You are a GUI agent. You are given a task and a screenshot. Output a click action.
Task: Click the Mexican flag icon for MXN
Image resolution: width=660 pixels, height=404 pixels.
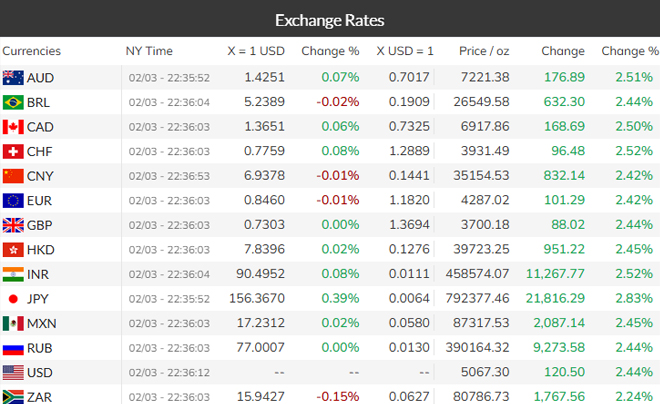click(x=13, y=323)
